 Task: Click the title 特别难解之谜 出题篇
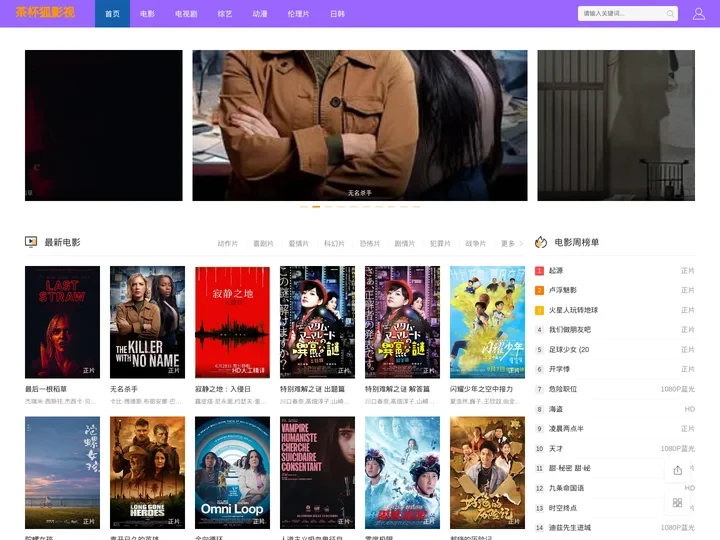click(312, 389)
